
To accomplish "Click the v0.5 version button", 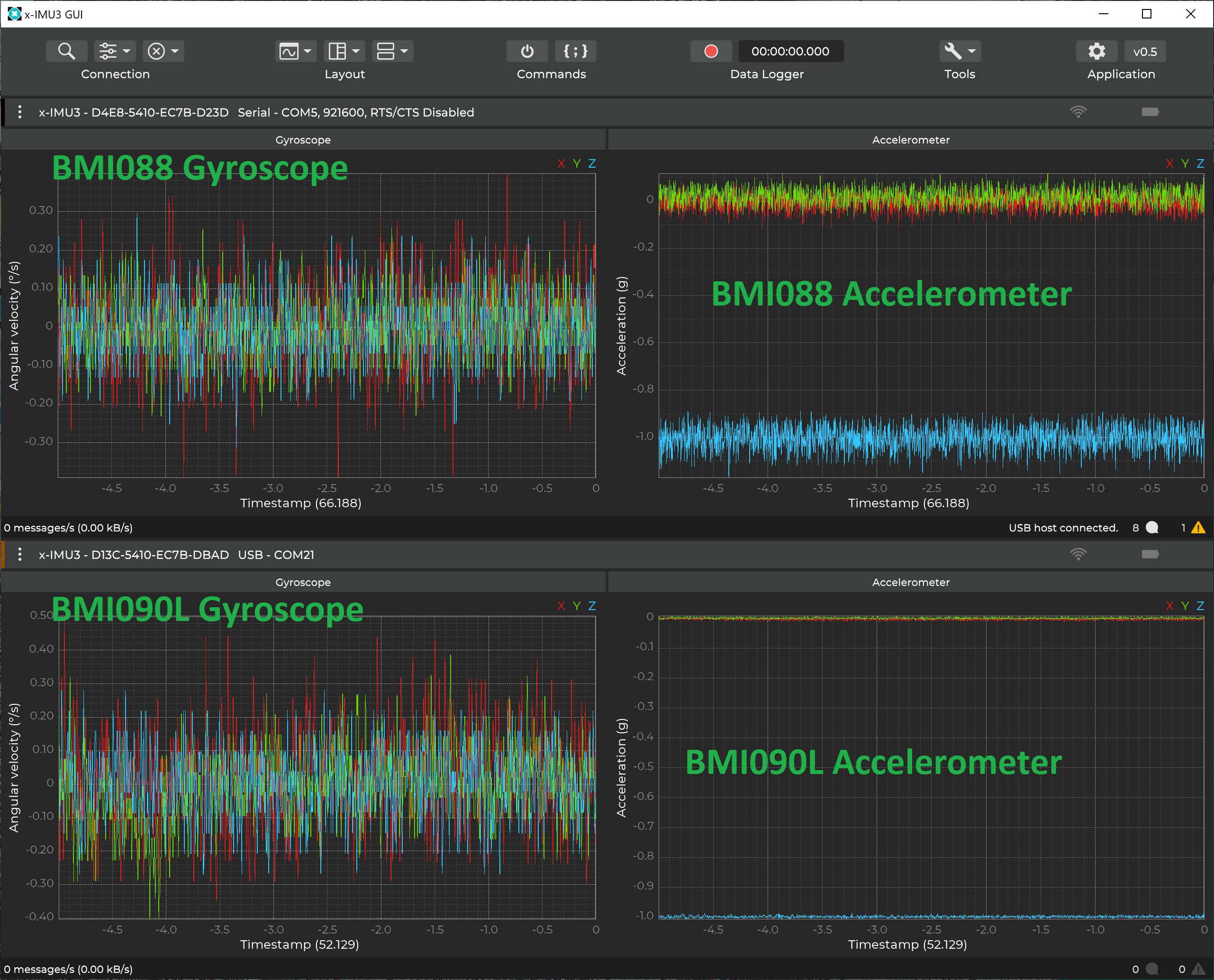I will 1145,51.
